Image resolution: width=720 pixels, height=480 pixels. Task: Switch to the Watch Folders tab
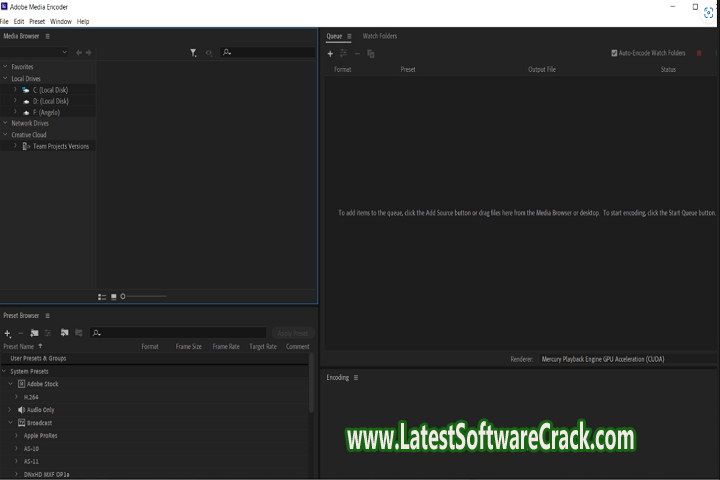[379, 36]
